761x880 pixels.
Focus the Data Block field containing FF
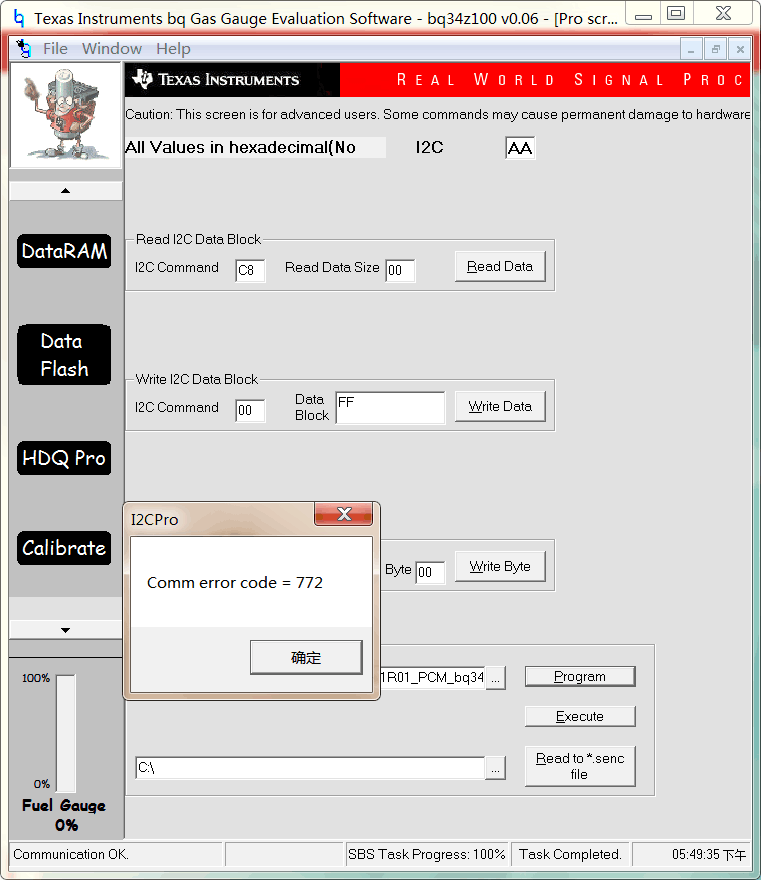390,407
